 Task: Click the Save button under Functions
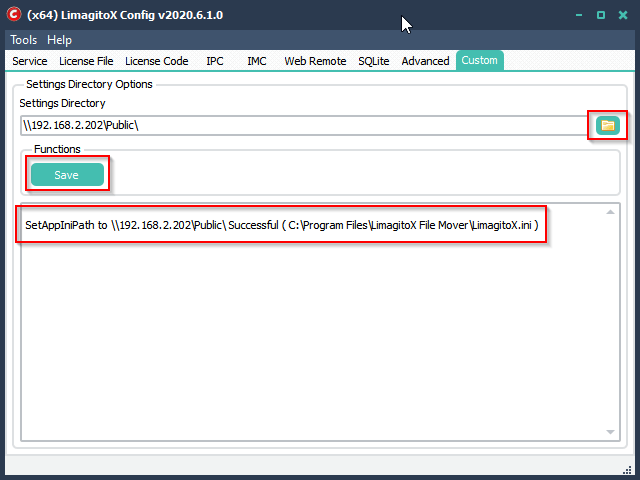pyautogui.click(x=67, y=175)
